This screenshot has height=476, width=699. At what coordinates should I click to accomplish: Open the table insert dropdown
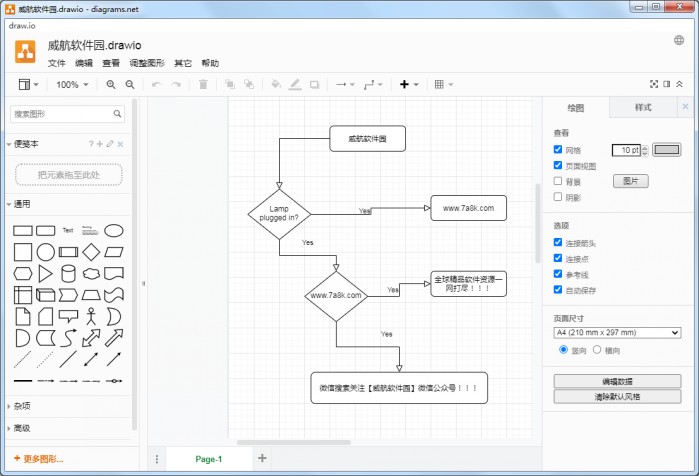pos(444,84)
